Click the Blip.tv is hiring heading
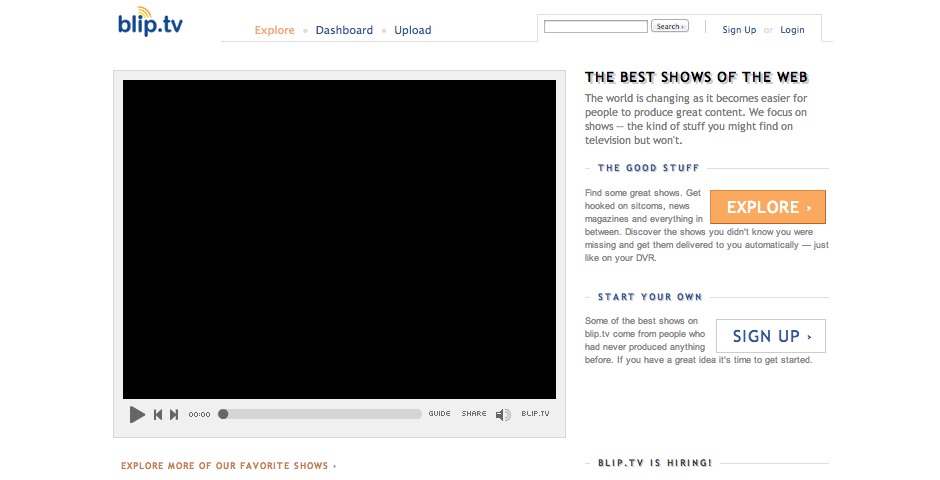Screen dimensions: 940x480 (655, 463)
